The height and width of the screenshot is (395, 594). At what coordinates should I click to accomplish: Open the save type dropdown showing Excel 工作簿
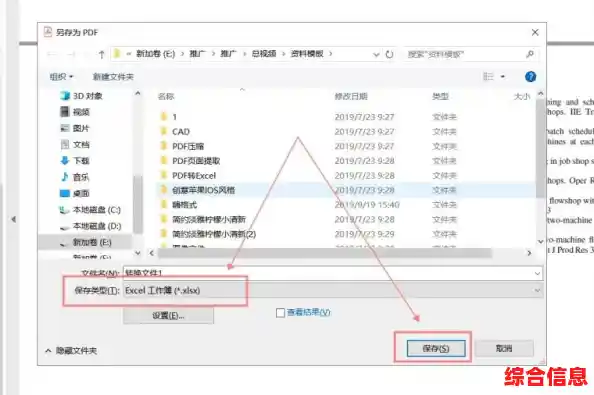pyautogui.click(x=333, y=290)
